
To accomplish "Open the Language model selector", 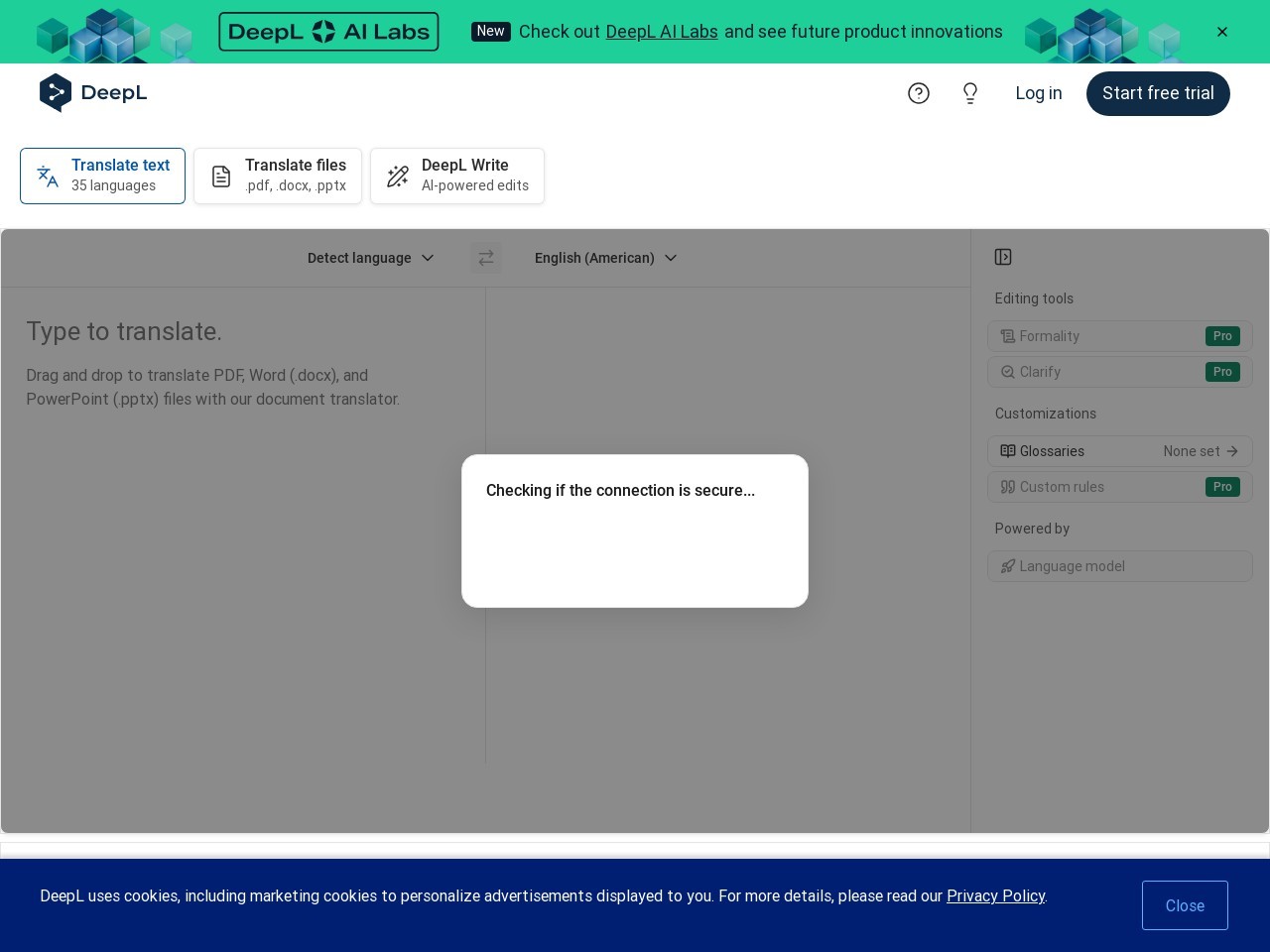I will coord(1119,566).
